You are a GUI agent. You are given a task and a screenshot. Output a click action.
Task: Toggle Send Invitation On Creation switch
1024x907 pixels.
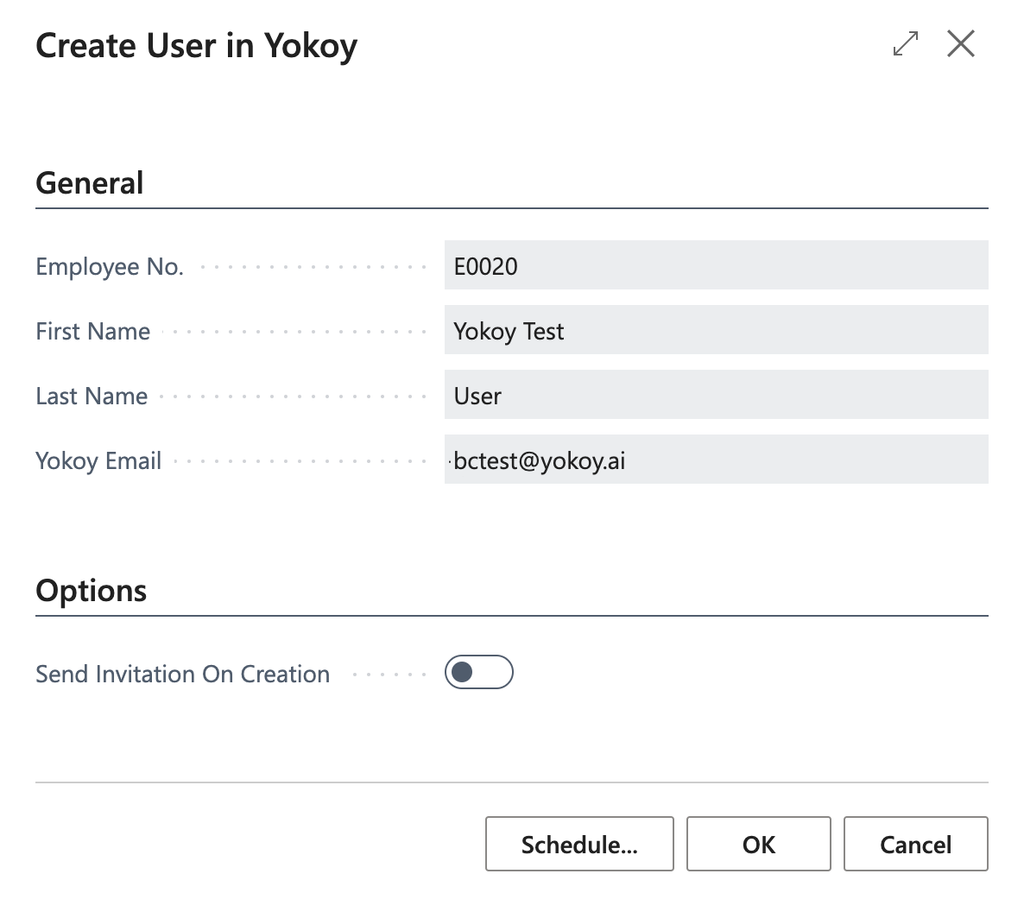pyautogui.click(x=479, y=672)
